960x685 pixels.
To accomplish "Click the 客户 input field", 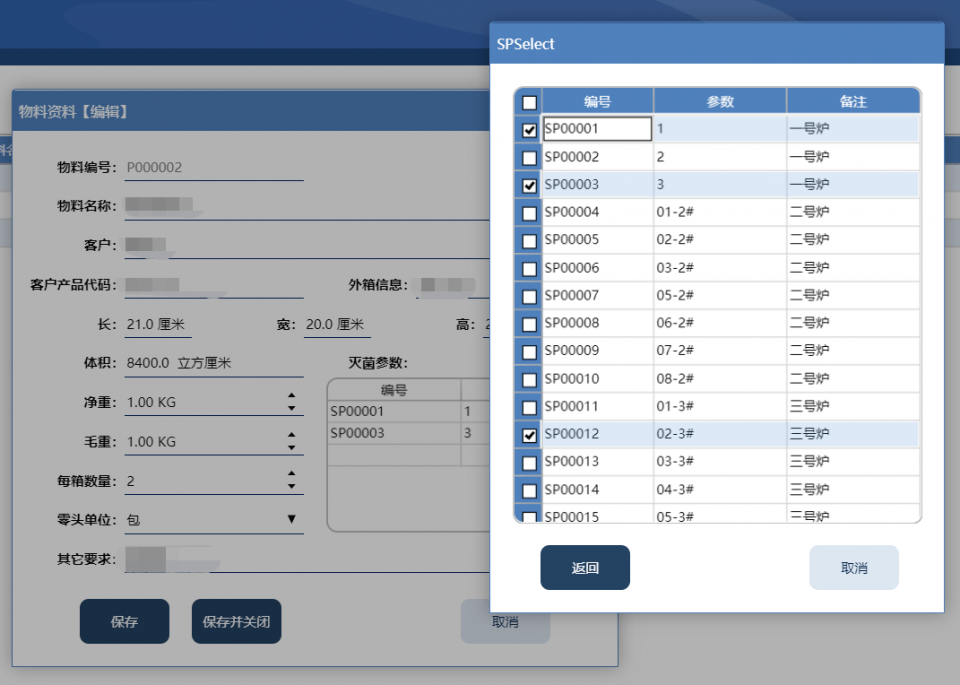I will [x=307, y=245].
